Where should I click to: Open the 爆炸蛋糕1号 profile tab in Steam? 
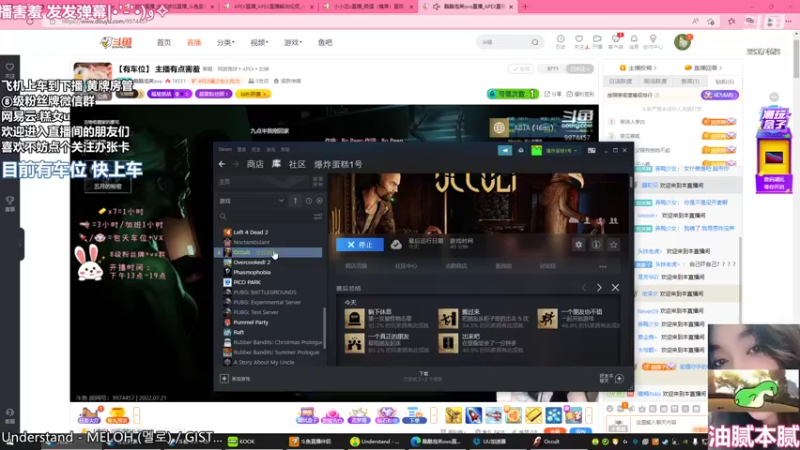point(338,164)
